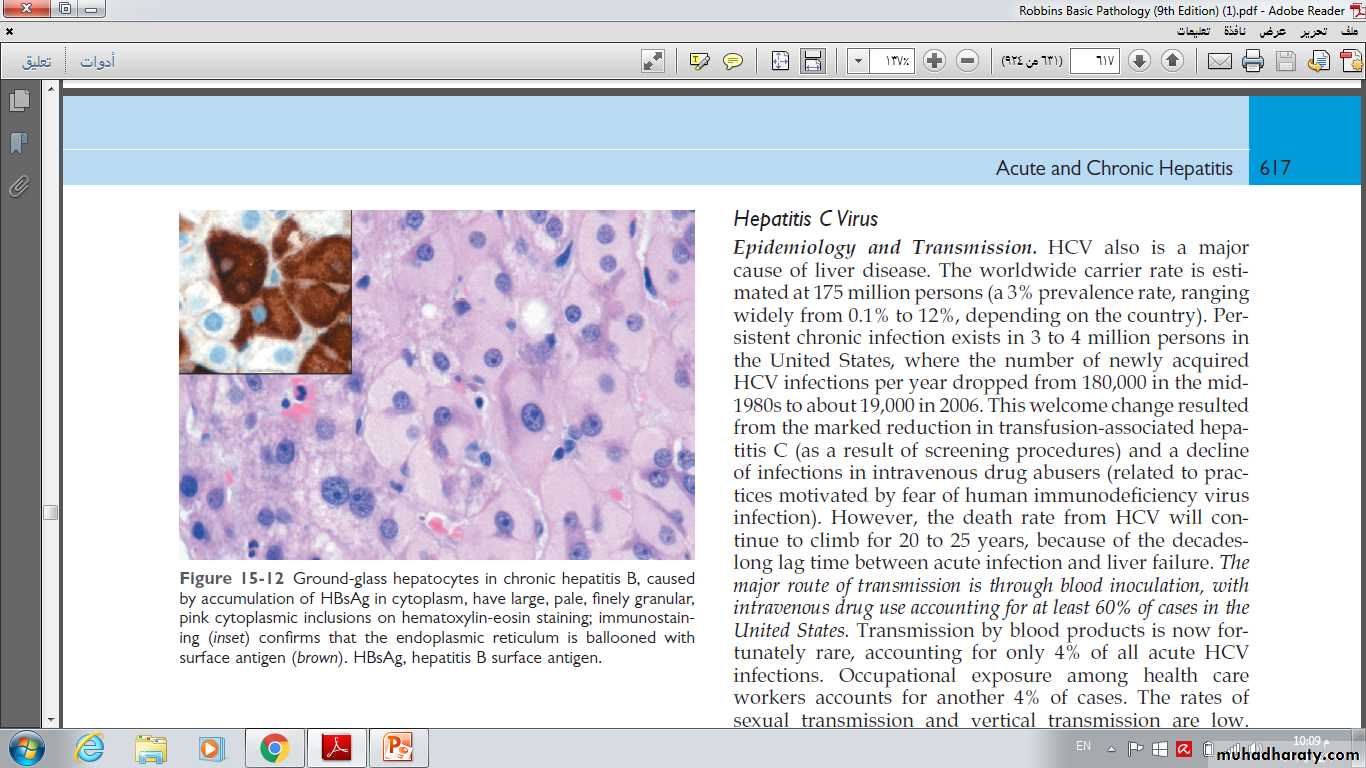Open the Page Thumbnails panel icon

[x=19, y=101]
